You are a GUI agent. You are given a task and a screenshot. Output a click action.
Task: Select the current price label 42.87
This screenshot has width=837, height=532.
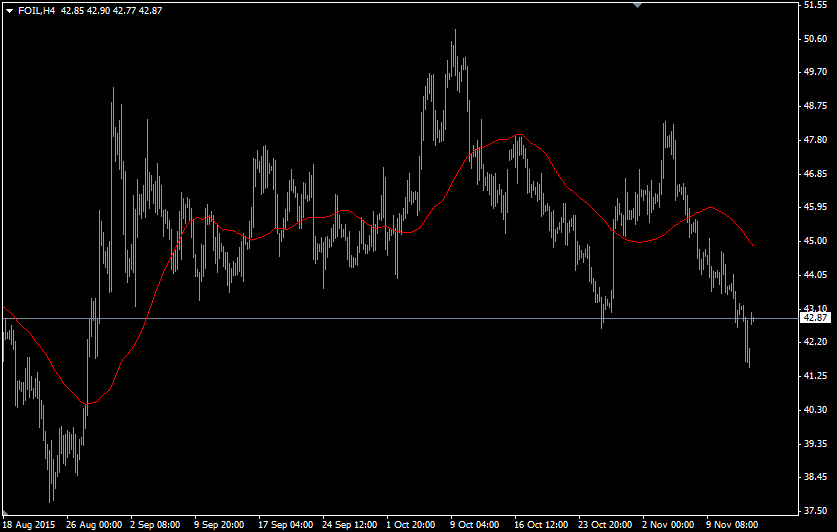(816, 318)
